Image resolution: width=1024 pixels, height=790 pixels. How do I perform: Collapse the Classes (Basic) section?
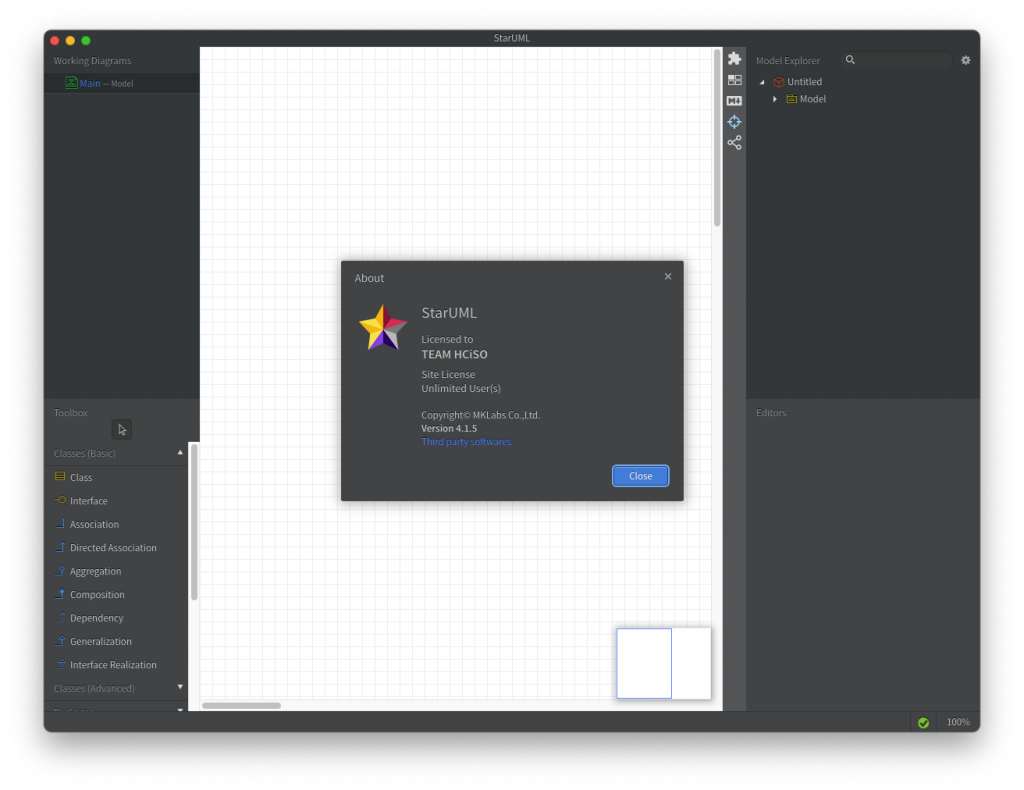tap(180, 452)
